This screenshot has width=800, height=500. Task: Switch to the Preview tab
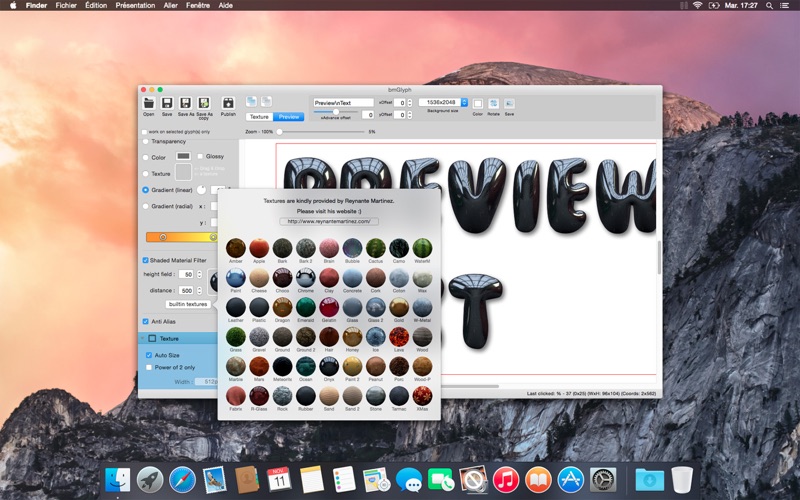pos(289,117)
